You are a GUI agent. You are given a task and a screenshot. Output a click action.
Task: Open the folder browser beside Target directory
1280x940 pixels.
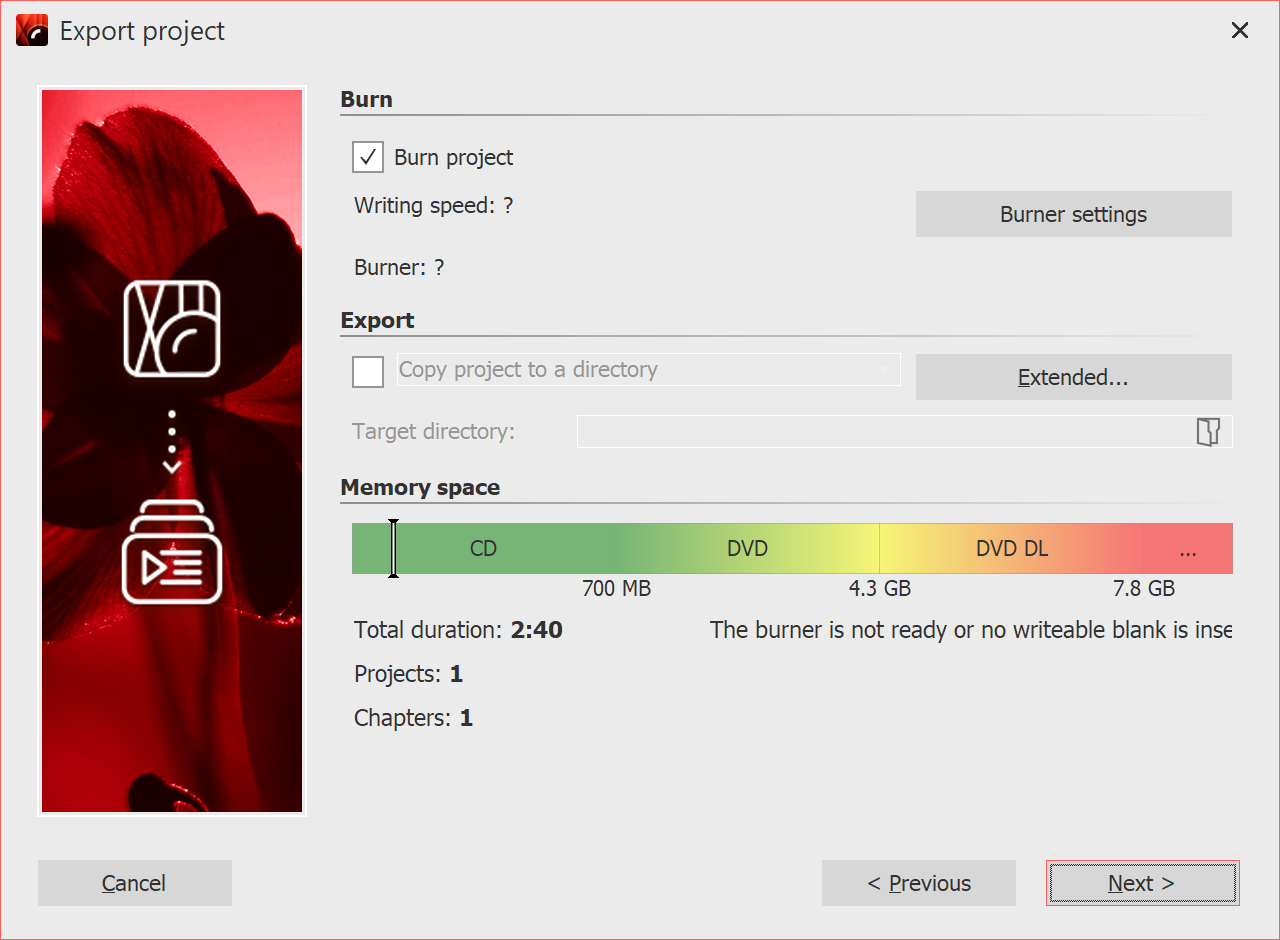pyautogui.click(x=1208, y=431)
